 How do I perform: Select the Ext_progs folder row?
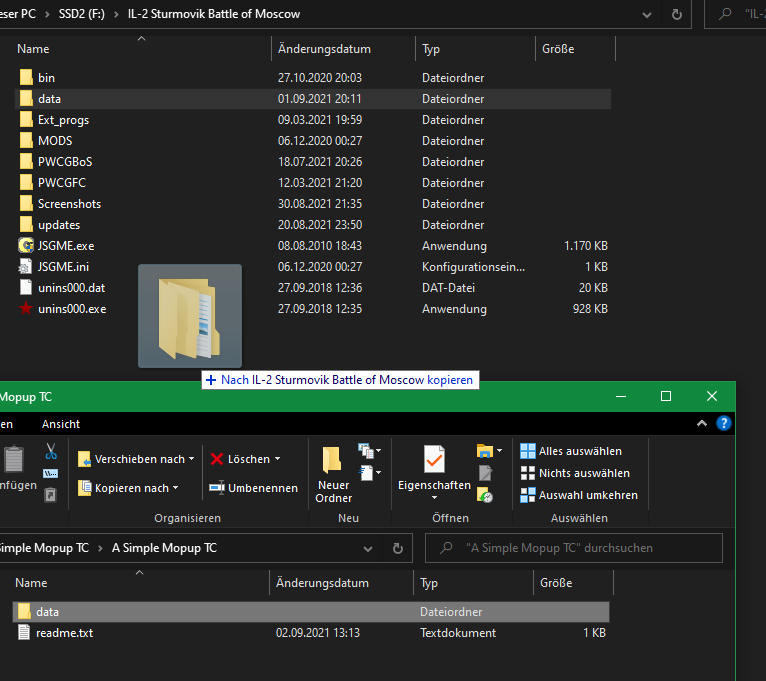313,120
